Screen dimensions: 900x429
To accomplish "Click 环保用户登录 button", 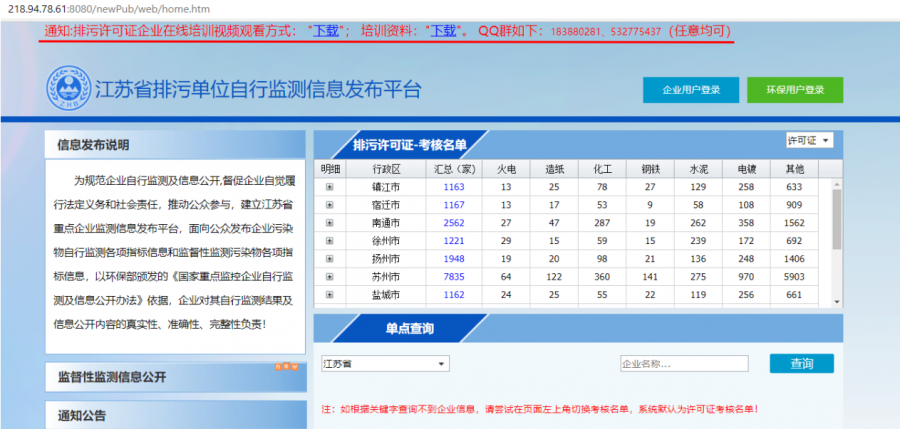I will pyautogui.click(x=794, y=90).
